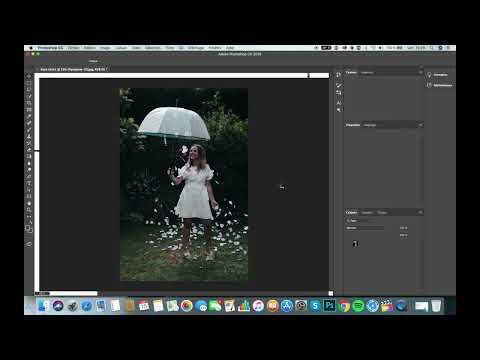480x360 pixels.
Task: Toggle Quick Mask mode in the toolbar
Action: coord(29,244)
